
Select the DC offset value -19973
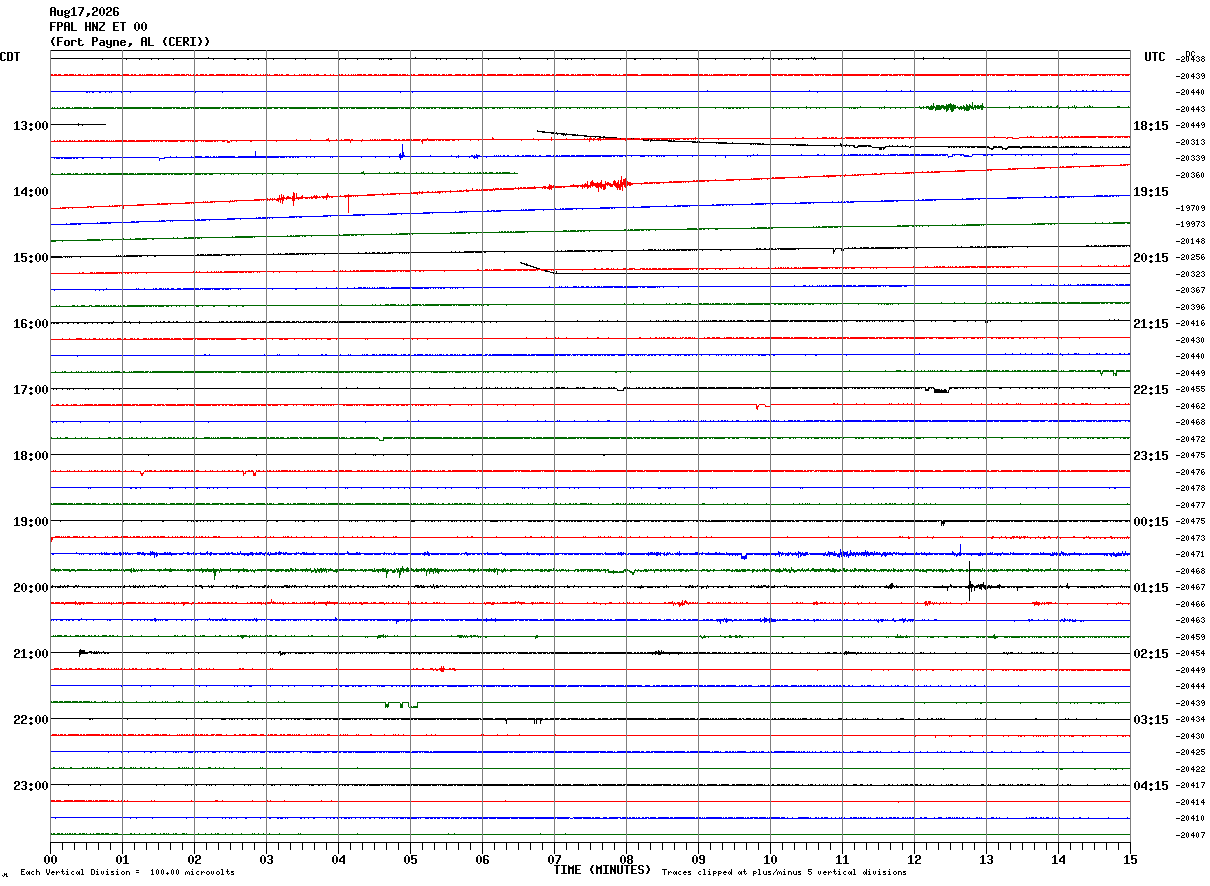[x=1190, y=224]
